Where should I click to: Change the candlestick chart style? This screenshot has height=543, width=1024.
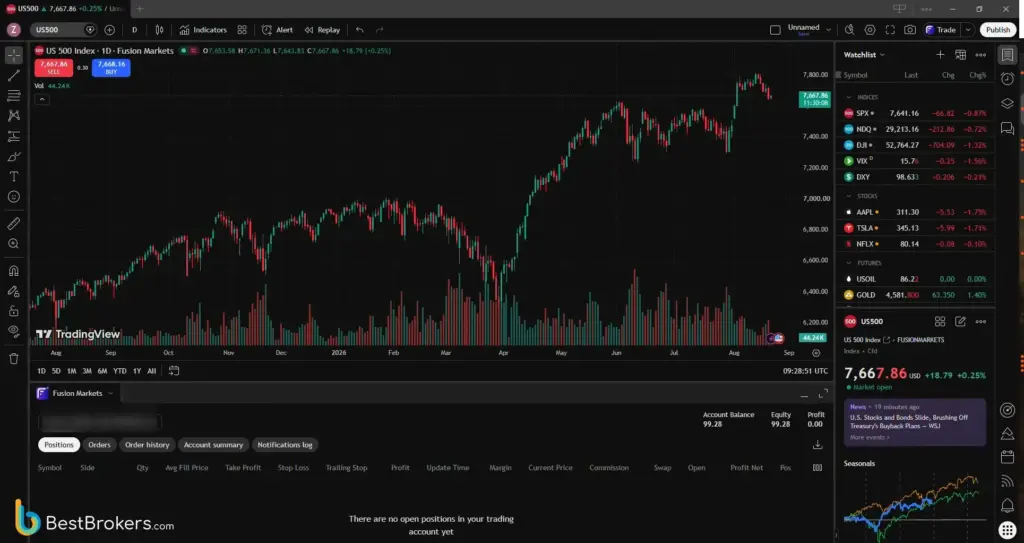pyautogui.click(x=159, y=30)
